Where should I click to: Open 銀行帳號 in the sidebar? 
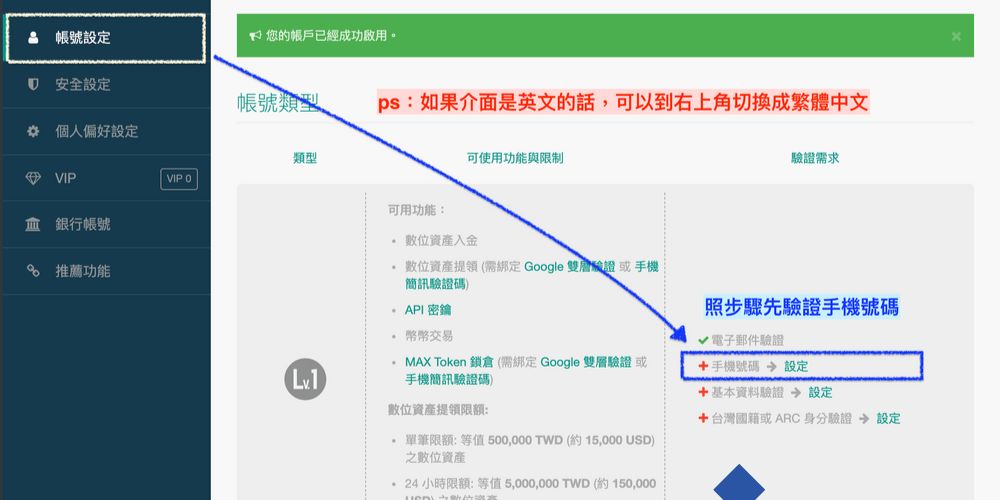106,224
